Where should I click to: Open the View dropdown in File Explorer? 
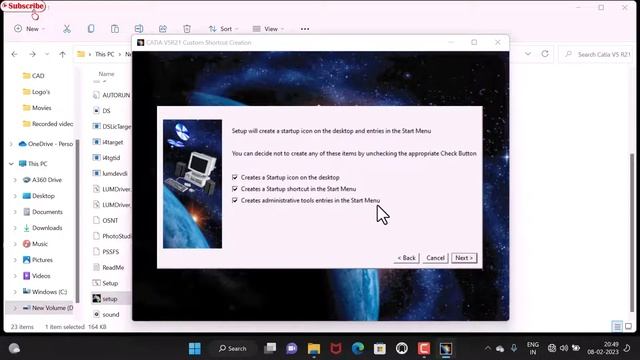coord(268,29)
